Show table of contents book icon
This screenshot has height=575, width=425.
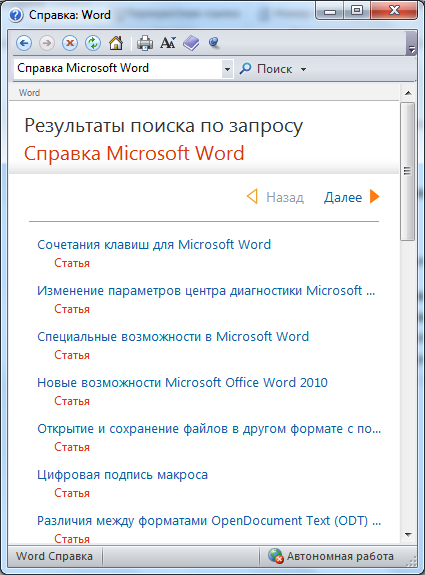191,43
